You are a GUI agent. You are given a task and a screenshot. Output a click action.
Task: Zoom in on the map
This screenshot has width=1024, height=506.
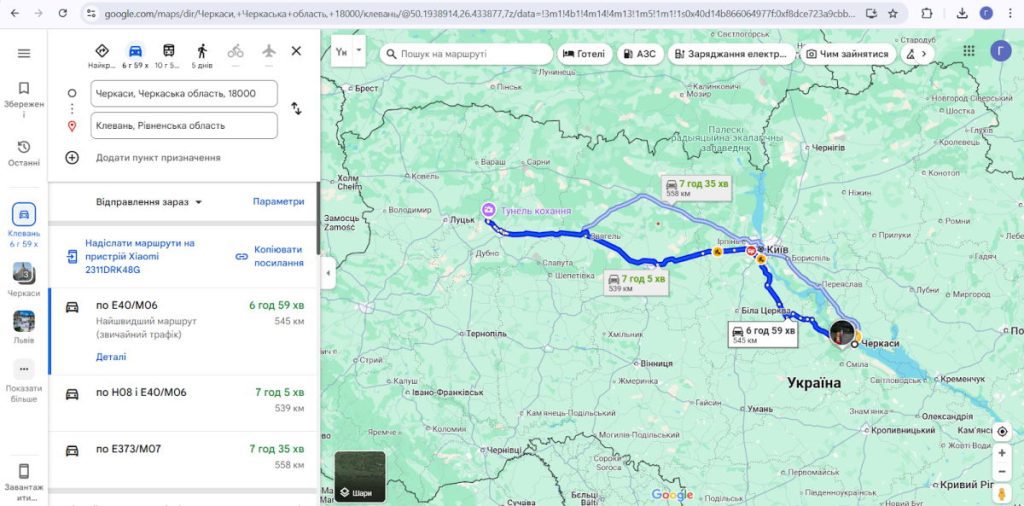(x=1002, y=453)
